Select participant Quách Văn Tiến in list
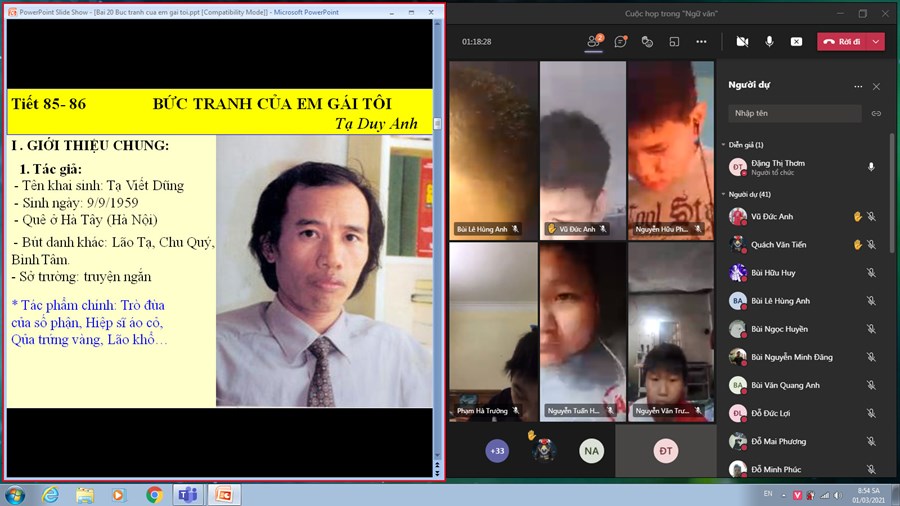Viewport: 900px width, 506px height. (x=779, y=245)
